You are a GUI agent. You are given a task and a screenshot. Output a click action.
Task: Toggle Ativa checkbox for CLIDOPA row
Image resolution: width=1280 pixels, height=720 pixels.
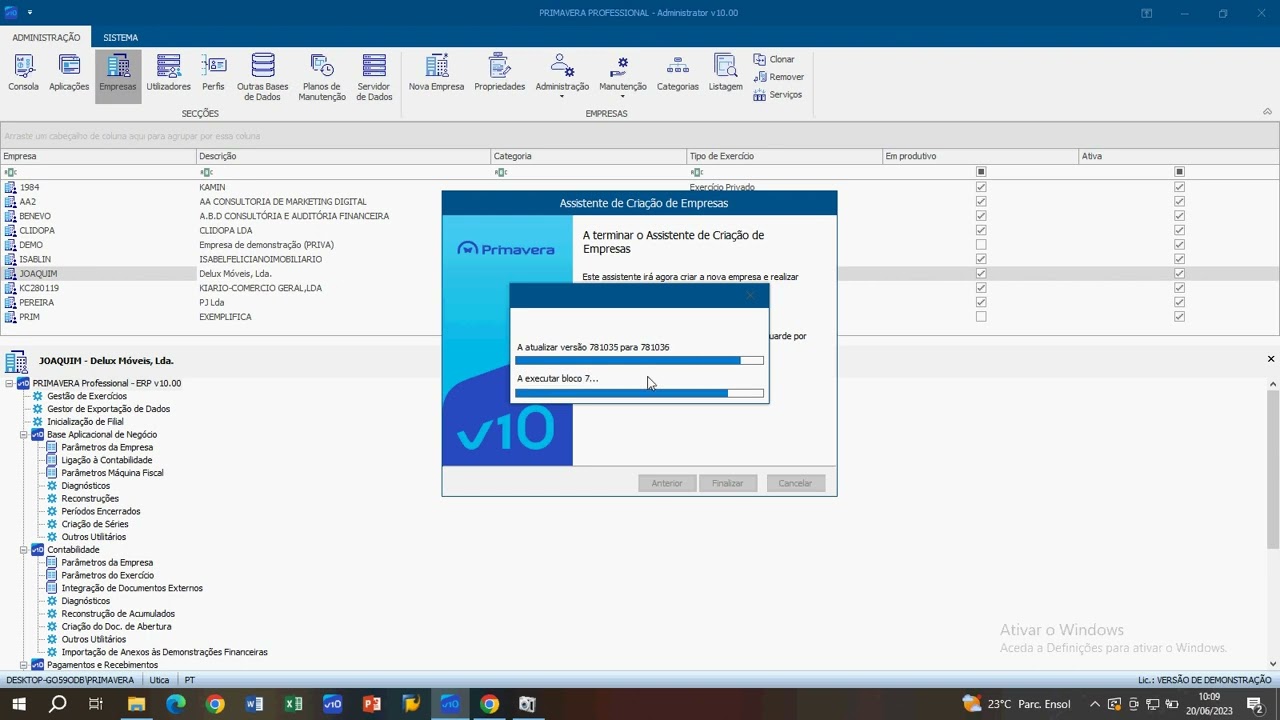1180,231
